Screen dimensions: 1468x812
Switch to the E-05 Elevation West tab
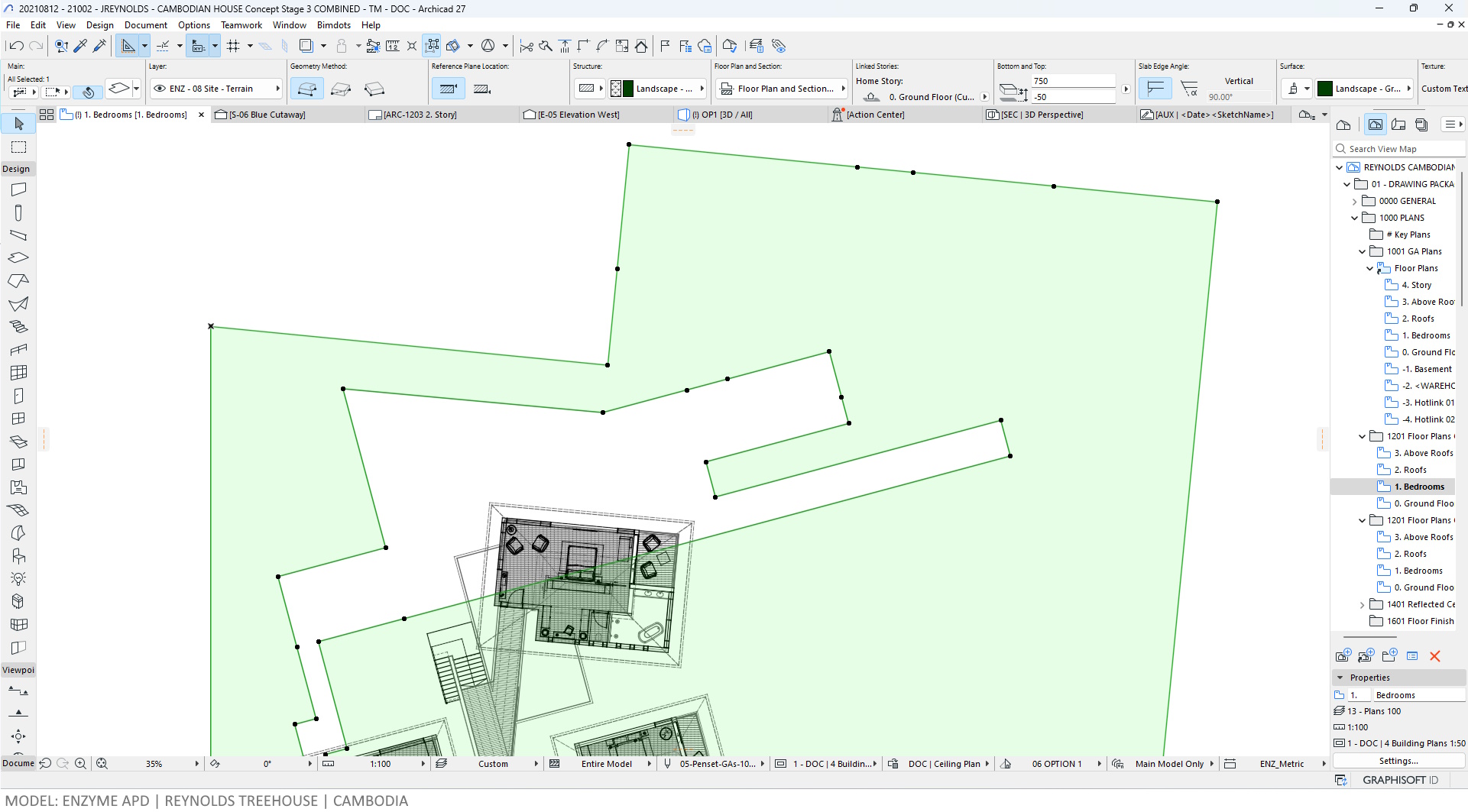tap(578, 115)
